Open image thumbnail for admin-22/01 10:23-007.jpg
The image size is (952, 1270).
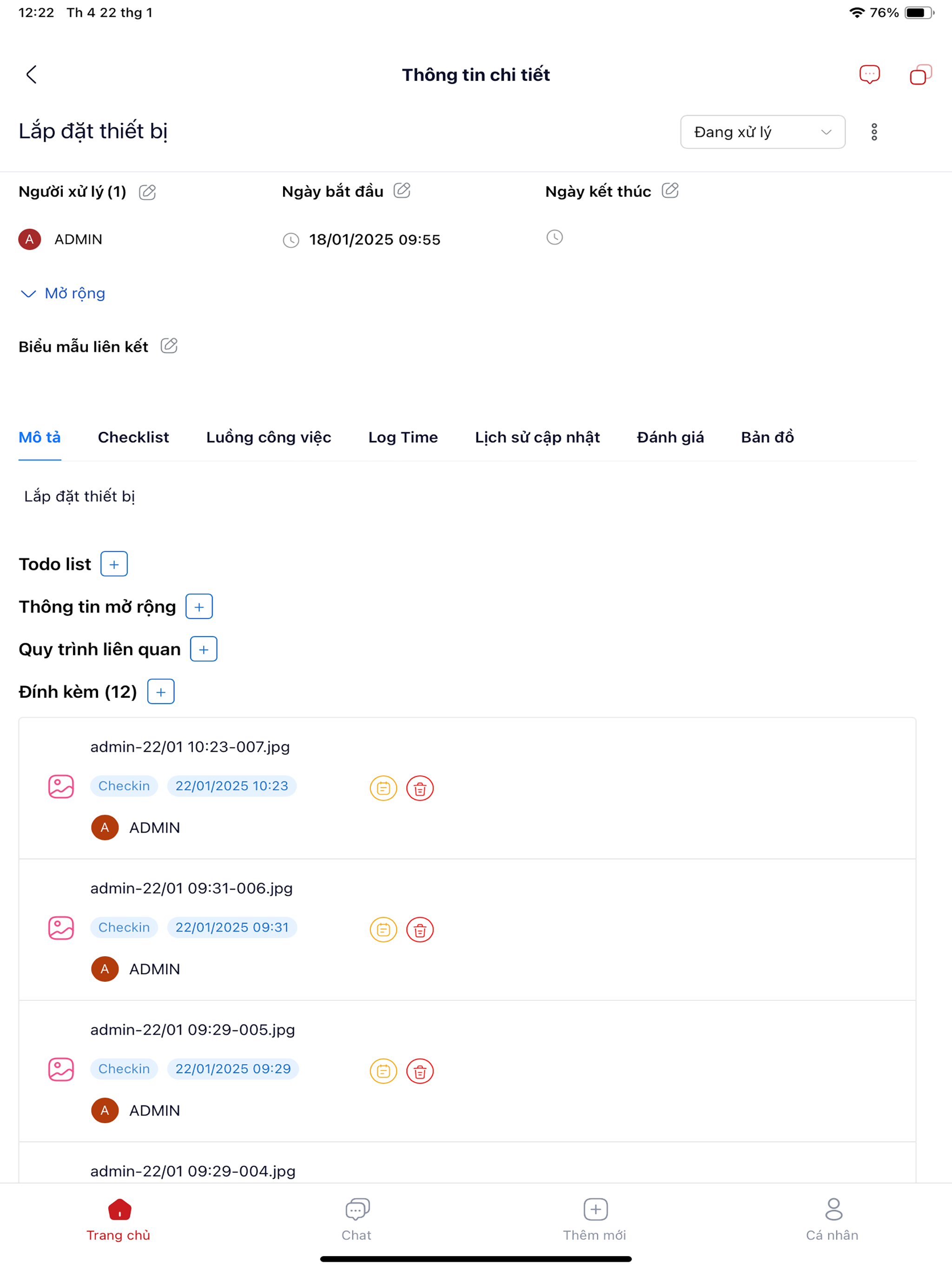click(x=61, y=787)
